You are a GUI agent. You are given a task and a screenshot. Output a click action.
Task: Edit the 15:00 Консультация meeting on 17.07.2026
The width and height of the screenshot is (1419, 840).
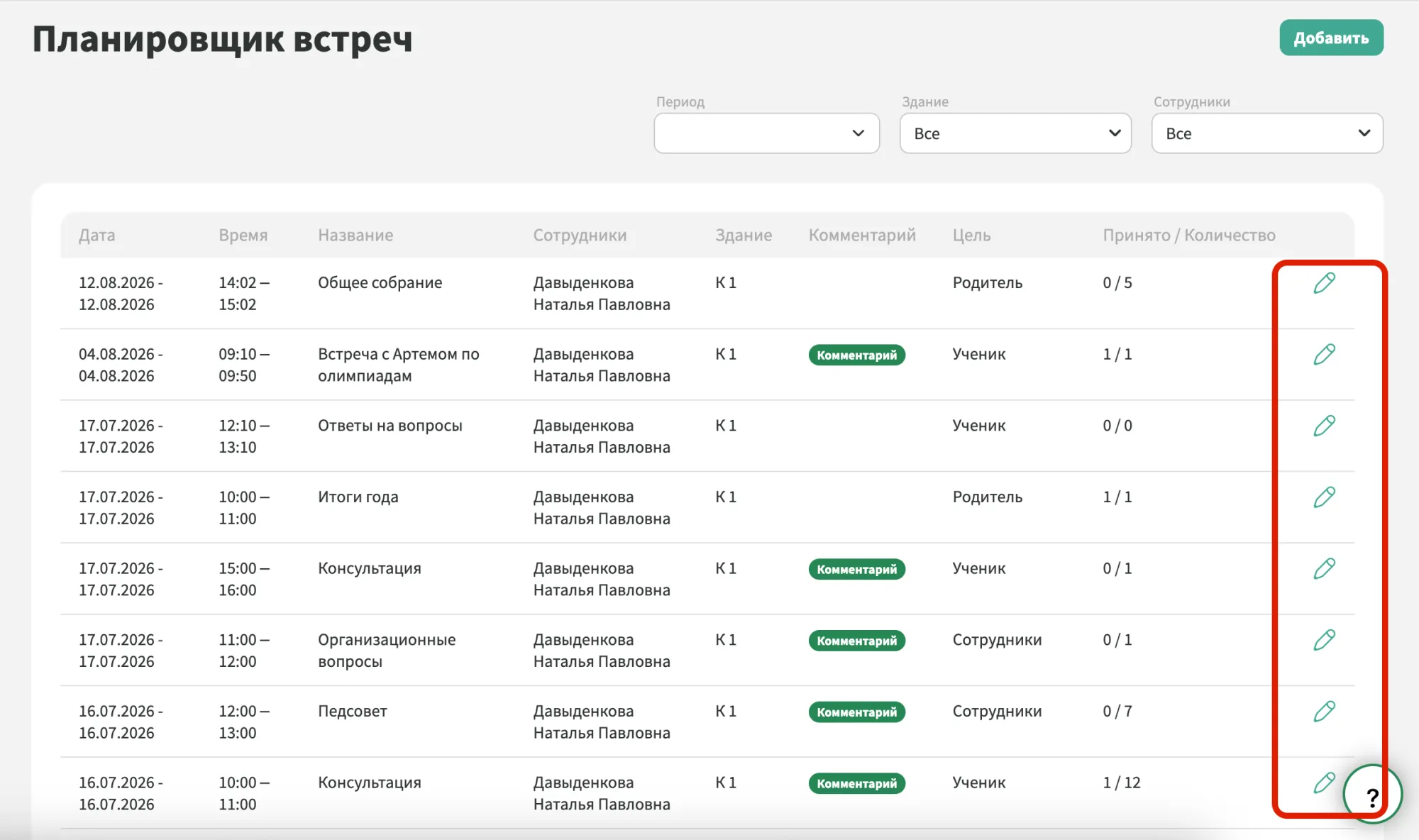tap(1324, 568)
